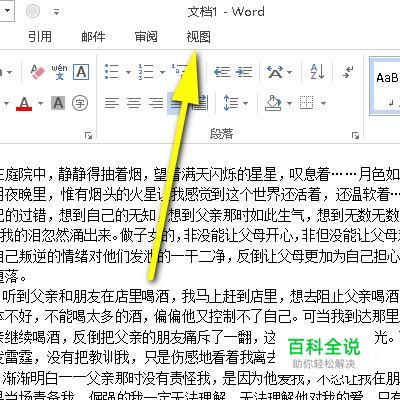Click in line '不能喝太多的酒'
The width and height of the screenshot is (400, 400).
(200, 317)
